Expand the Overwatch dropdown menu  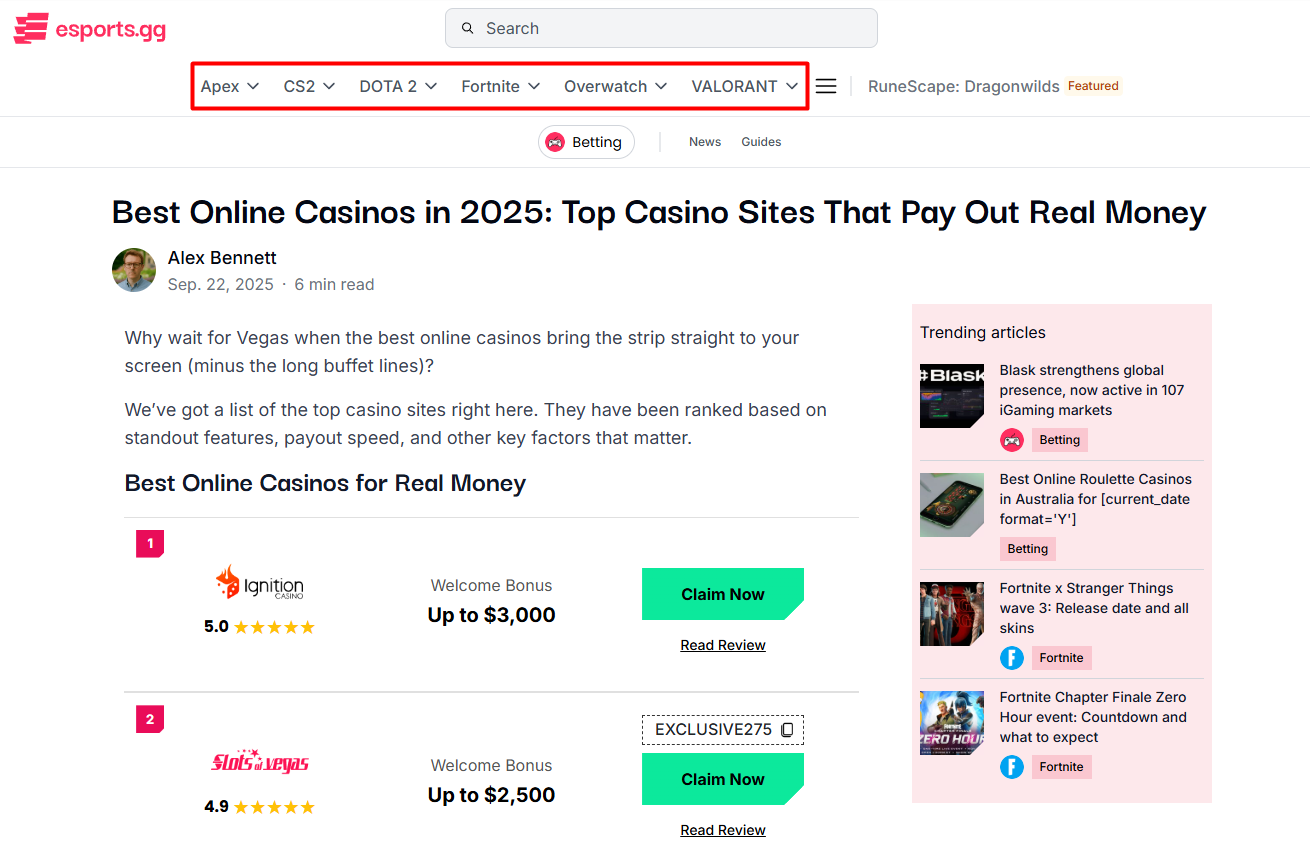[615, 86]
